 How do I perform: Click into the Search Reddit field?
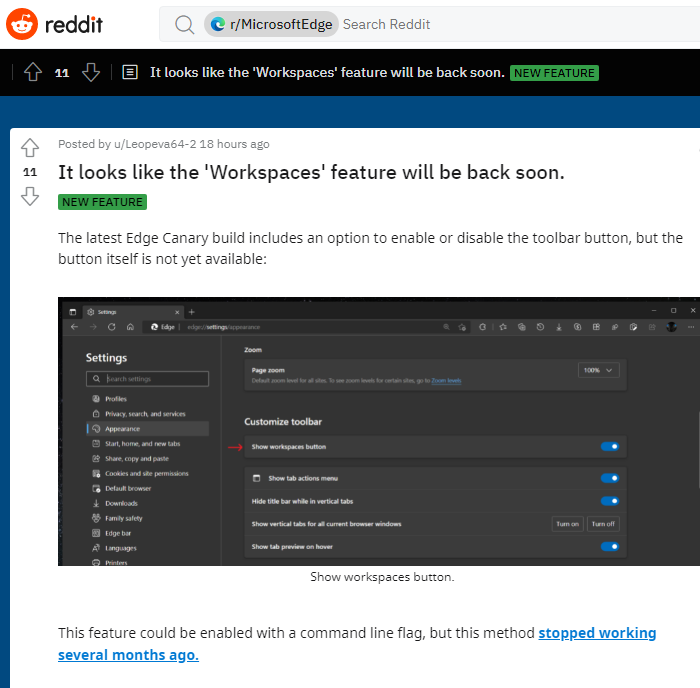click(x=500, y=24)
